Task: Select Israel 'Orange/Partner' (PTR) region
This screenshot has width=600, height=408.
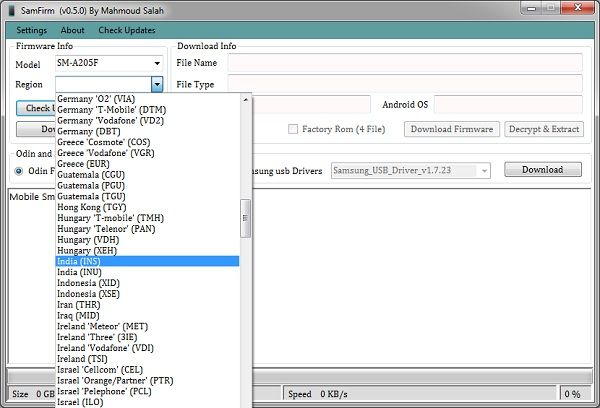Action: click(147, 380)
